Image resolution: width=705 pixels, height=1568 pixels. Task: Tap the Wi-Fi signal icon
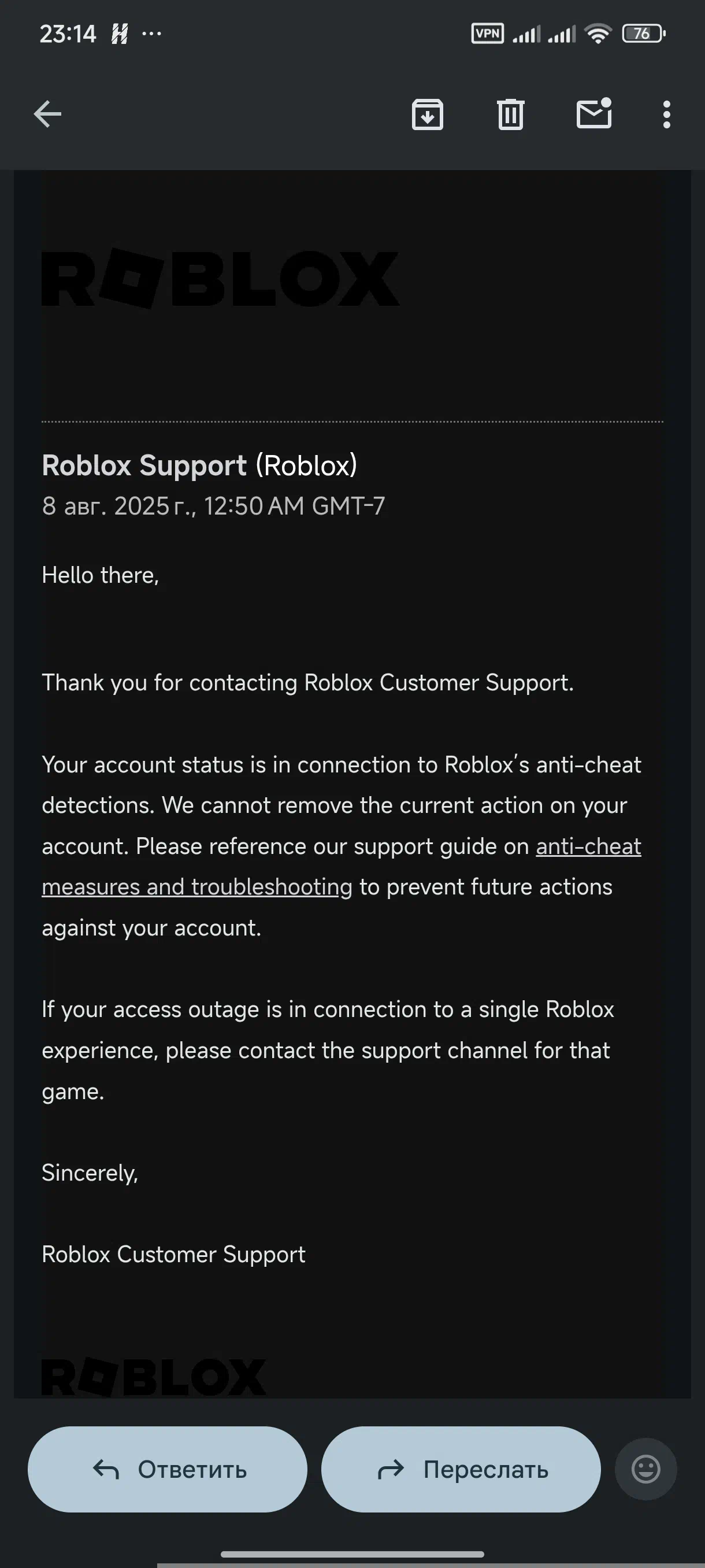598,34
